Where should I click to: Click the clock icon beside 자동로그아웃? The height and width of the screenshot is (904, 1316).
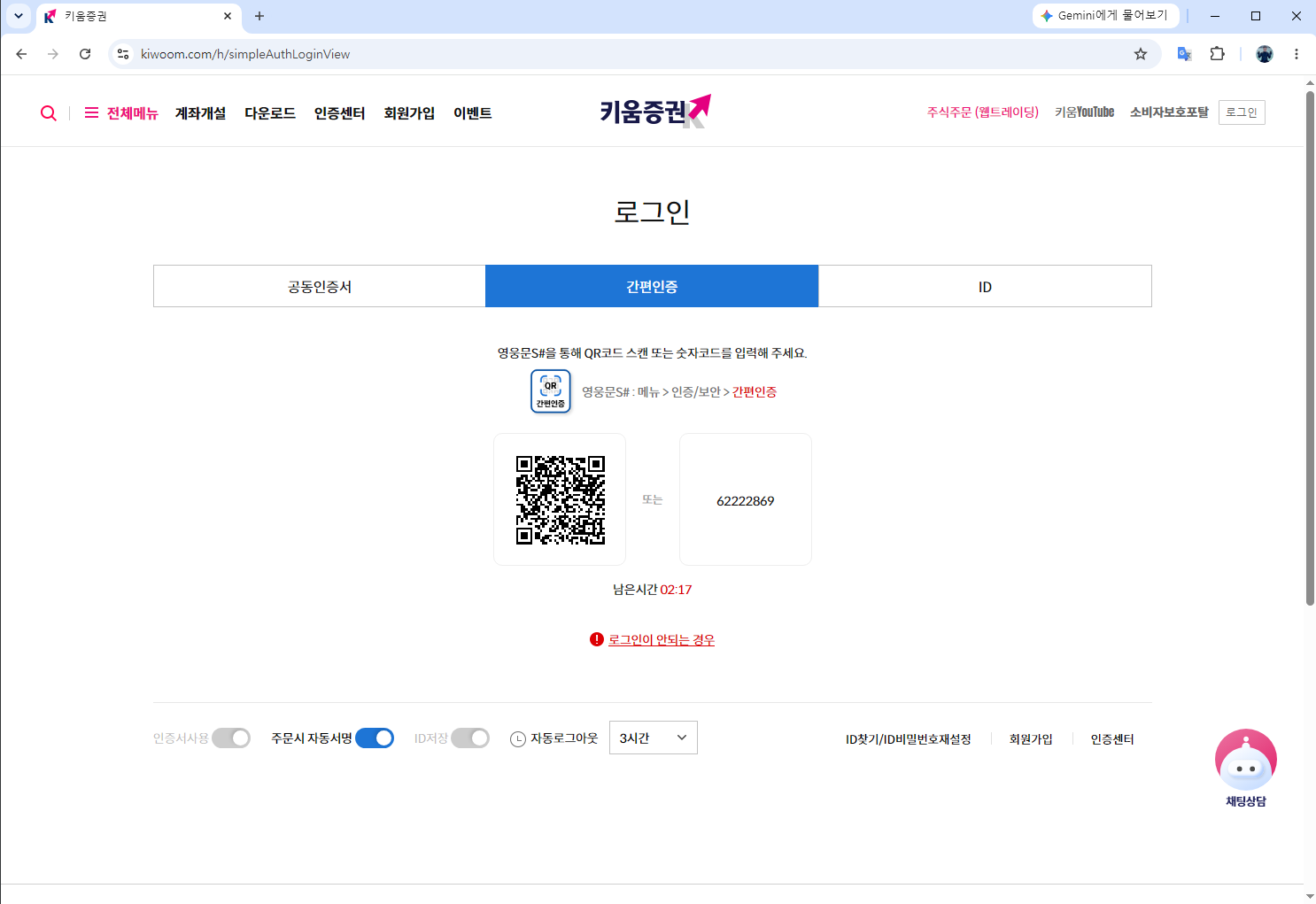[x=518, y=738]
